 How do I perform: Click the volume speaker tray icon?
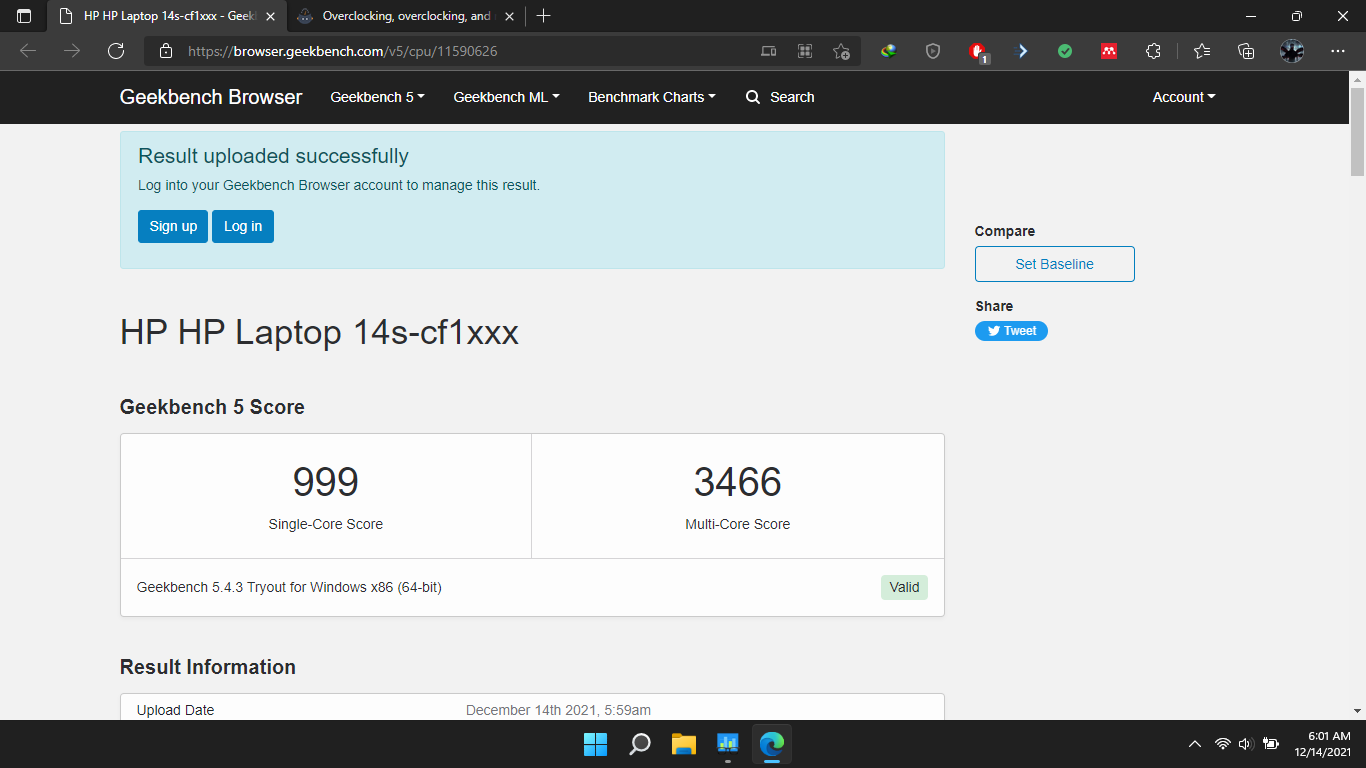pyautogui.click(x=1246, y=744)
